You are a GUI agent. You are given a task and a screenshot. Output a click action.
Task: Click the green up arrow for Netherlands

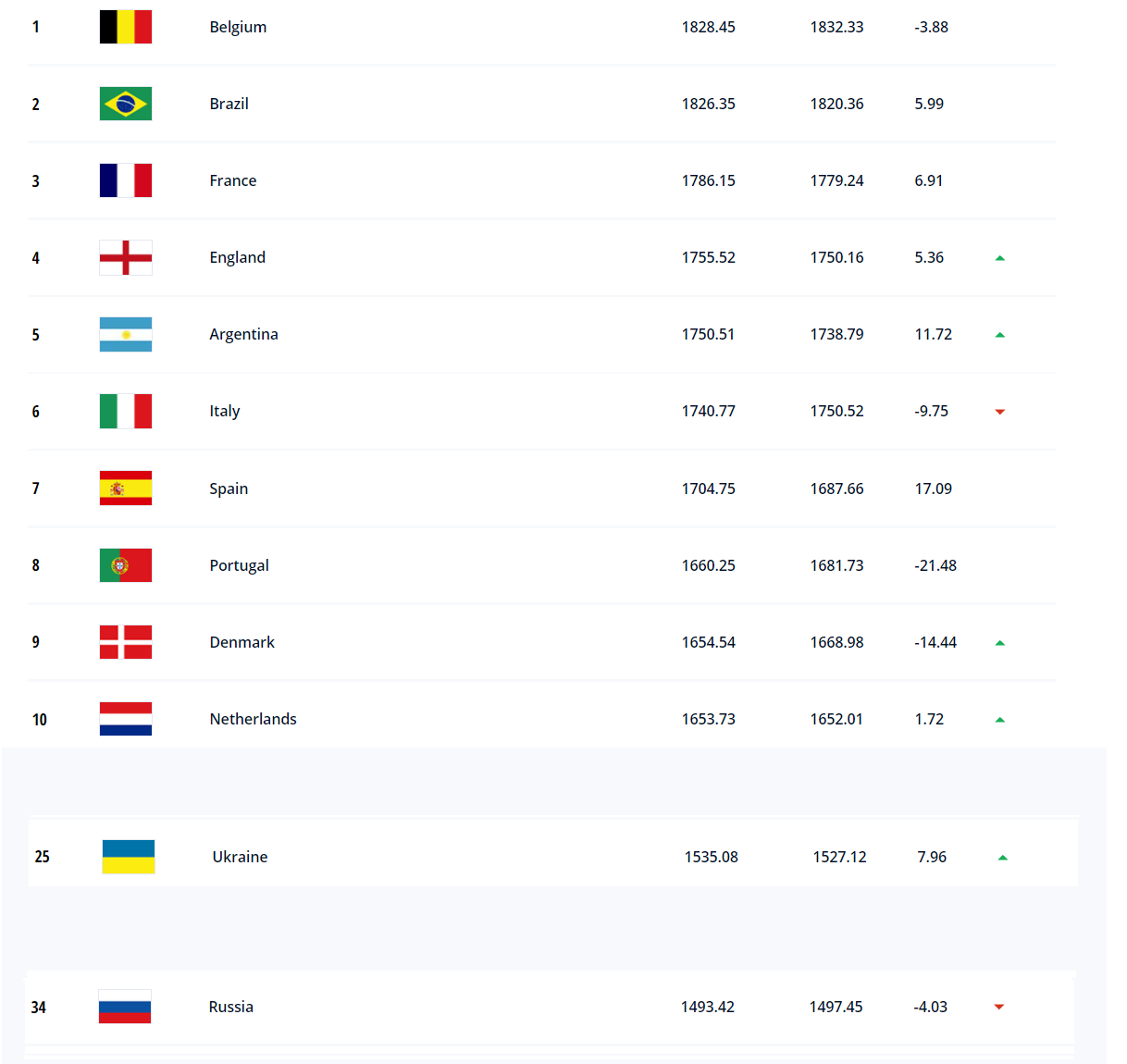tap(999, 720)
